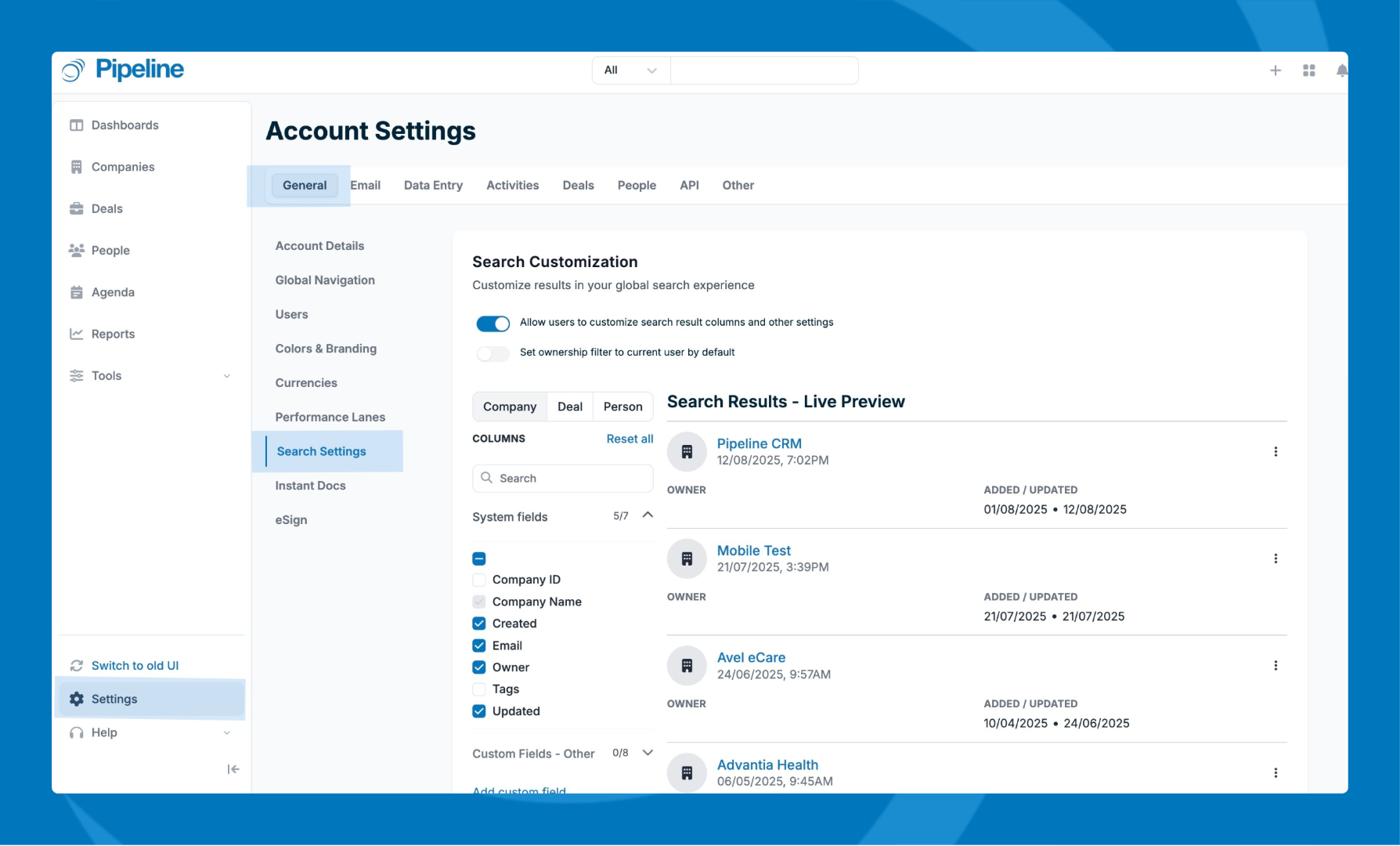This screenshot has height=846, width=1400.
Task: Select the Person columns tab
Action: 622,407
